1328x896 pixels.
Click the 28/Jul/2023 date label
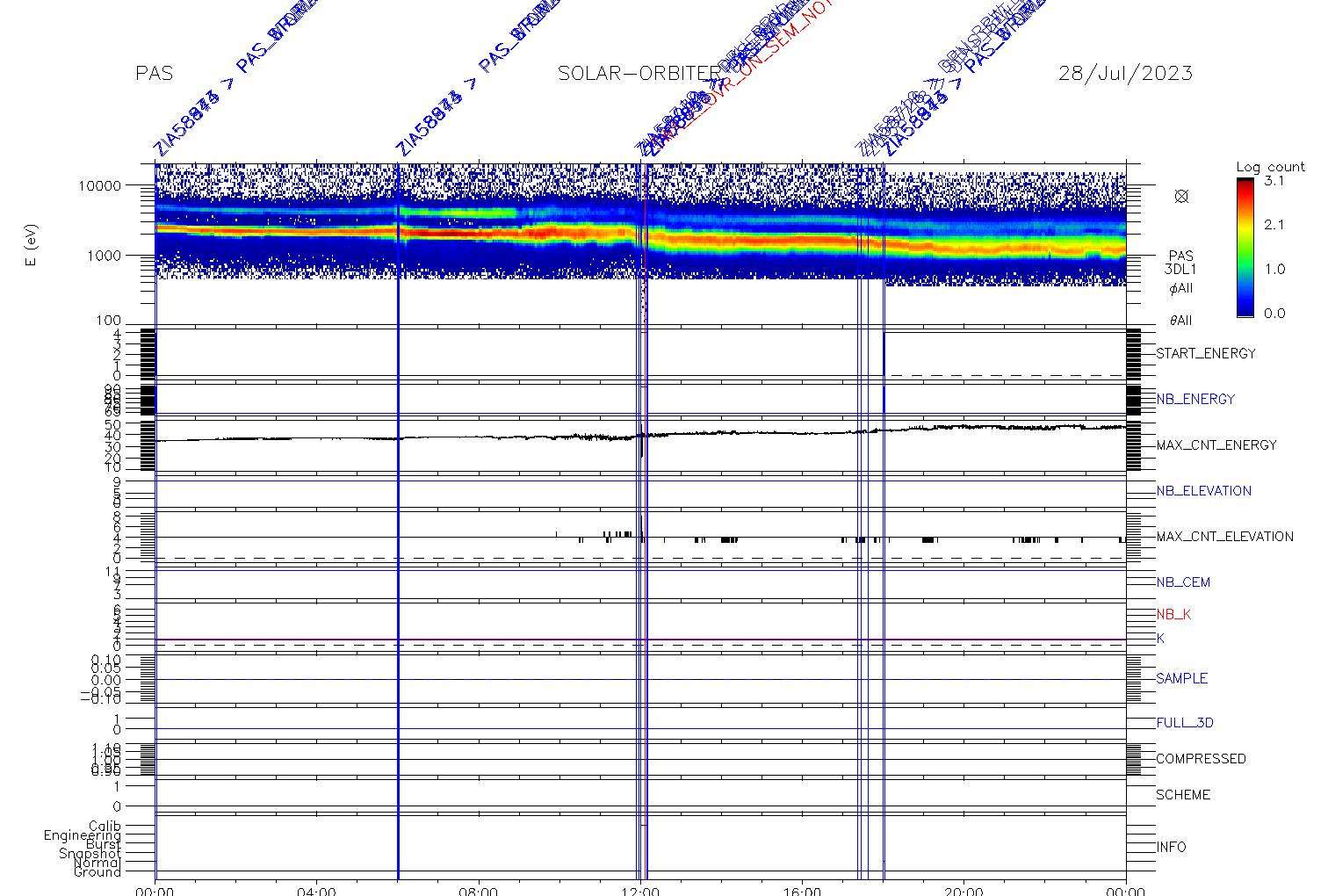click(1125, 73)
